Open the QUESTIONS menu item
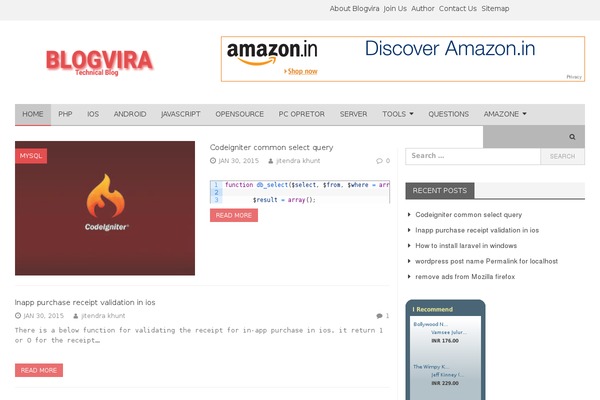The height and width of the screenshot is (400, 600). click(x=448, y=114)
